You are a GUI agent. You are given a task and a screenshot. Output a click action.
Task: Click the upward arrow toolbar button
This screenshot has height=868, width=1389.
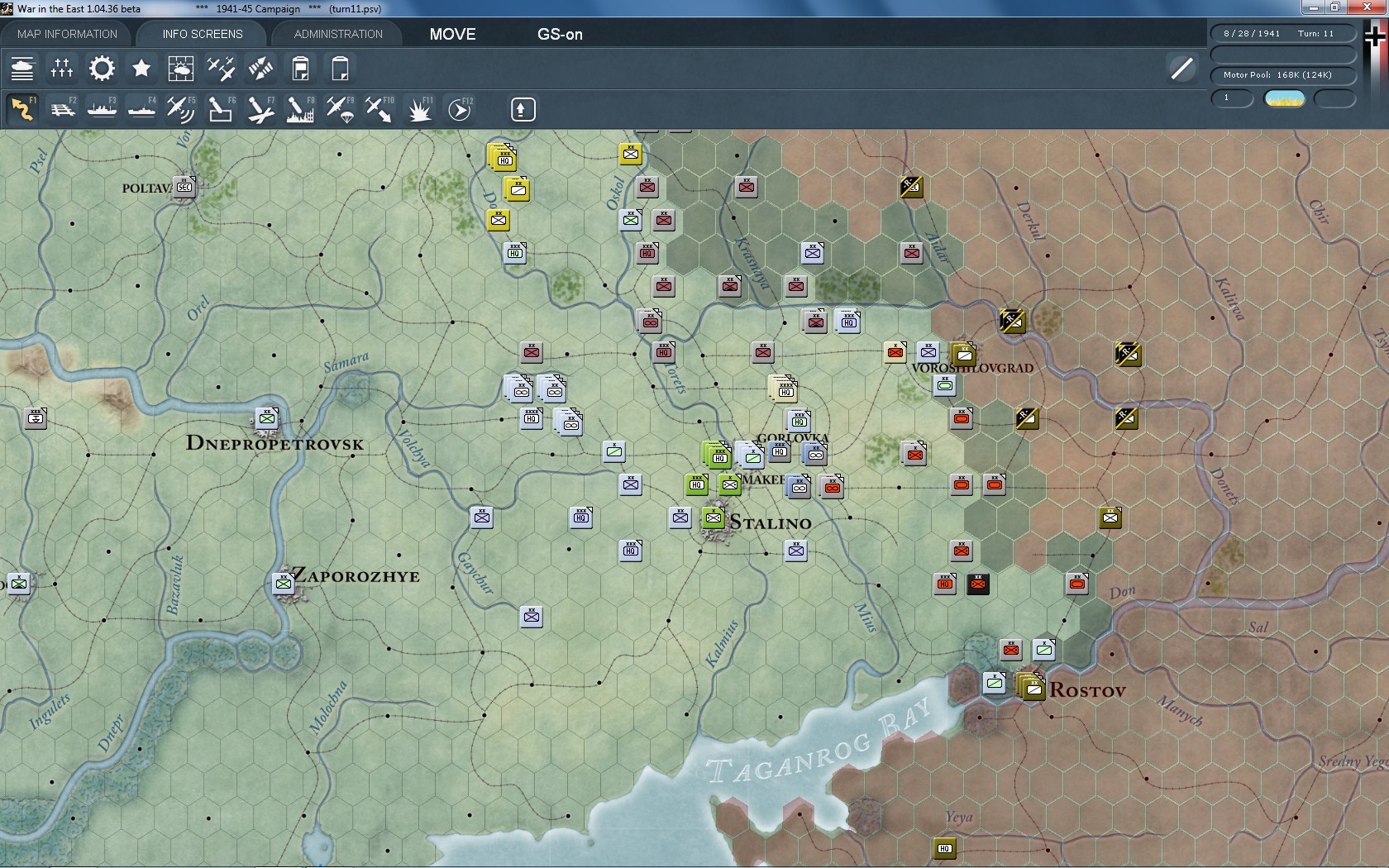pyautogui.click(x=523, y=109)
